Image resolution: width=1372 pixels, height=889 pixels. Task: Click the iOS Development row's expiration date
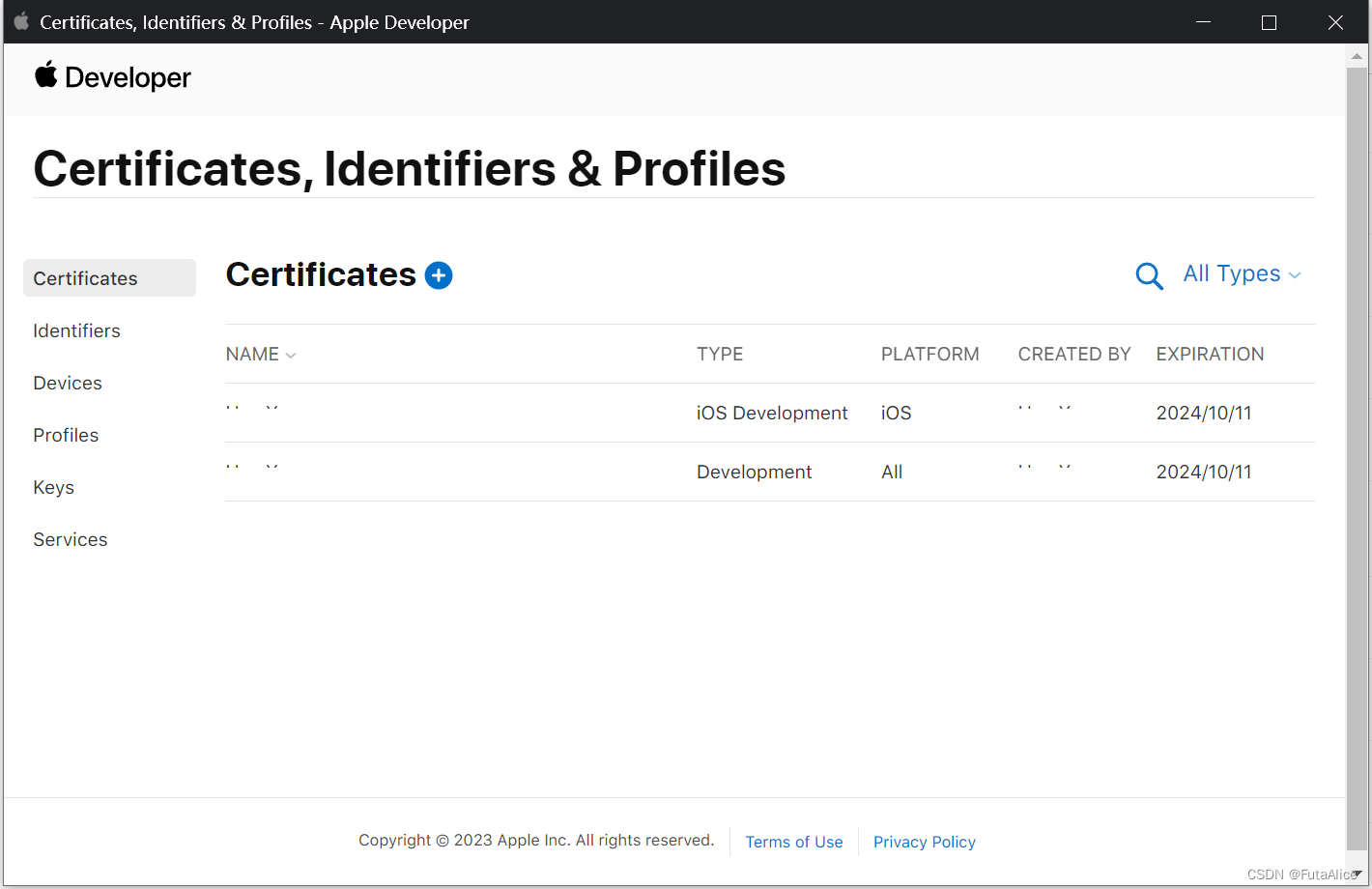[1204, 413]
